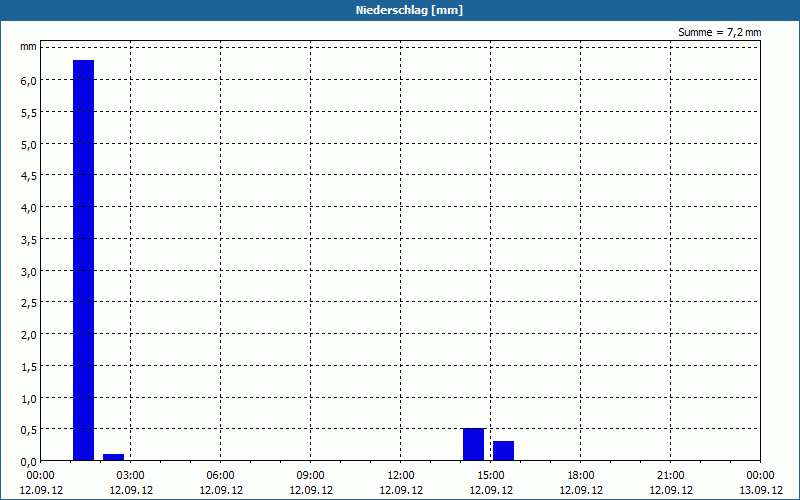Click the 0,5 mm bar before 15:00
Screen dimensions: 800x500
click(x=473, y=444)
